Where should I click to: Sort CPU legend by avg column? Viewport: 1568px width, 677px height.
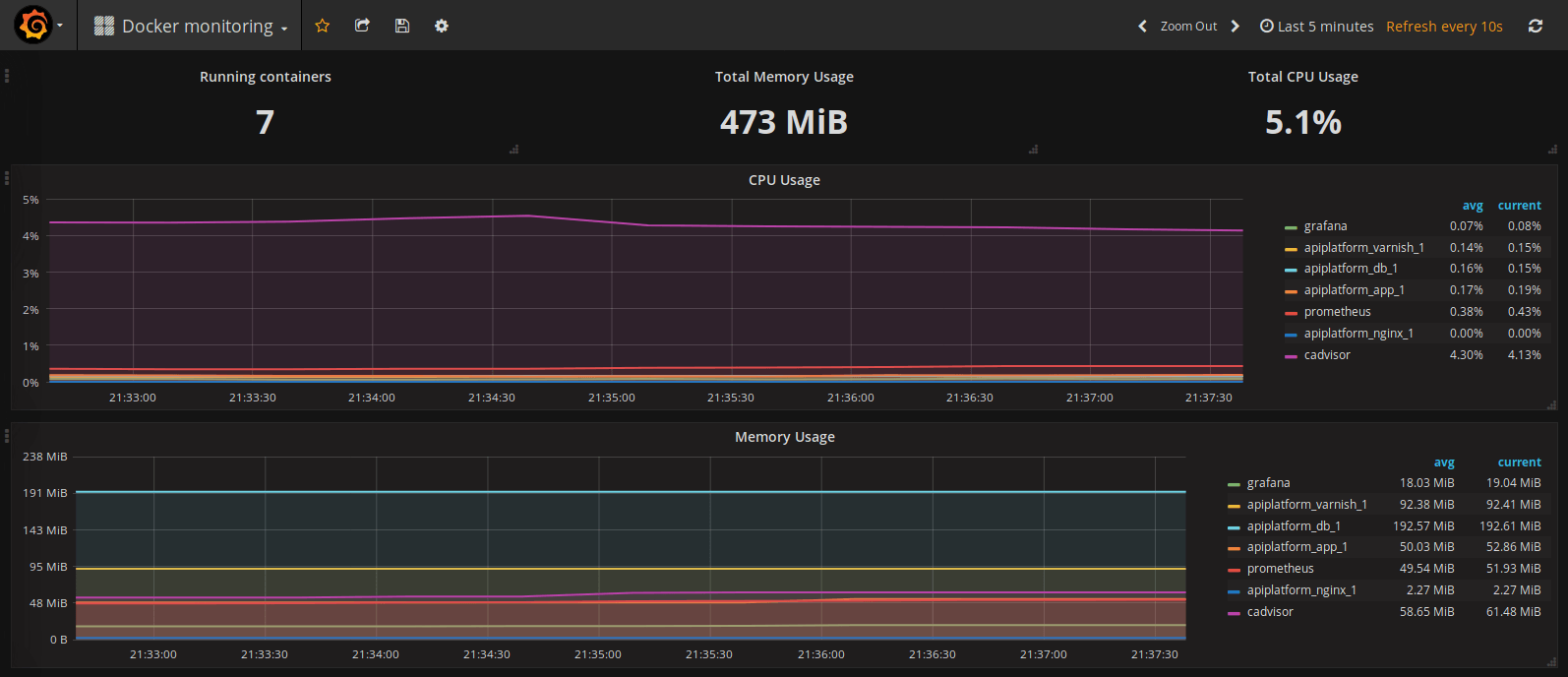(1472, 206)
